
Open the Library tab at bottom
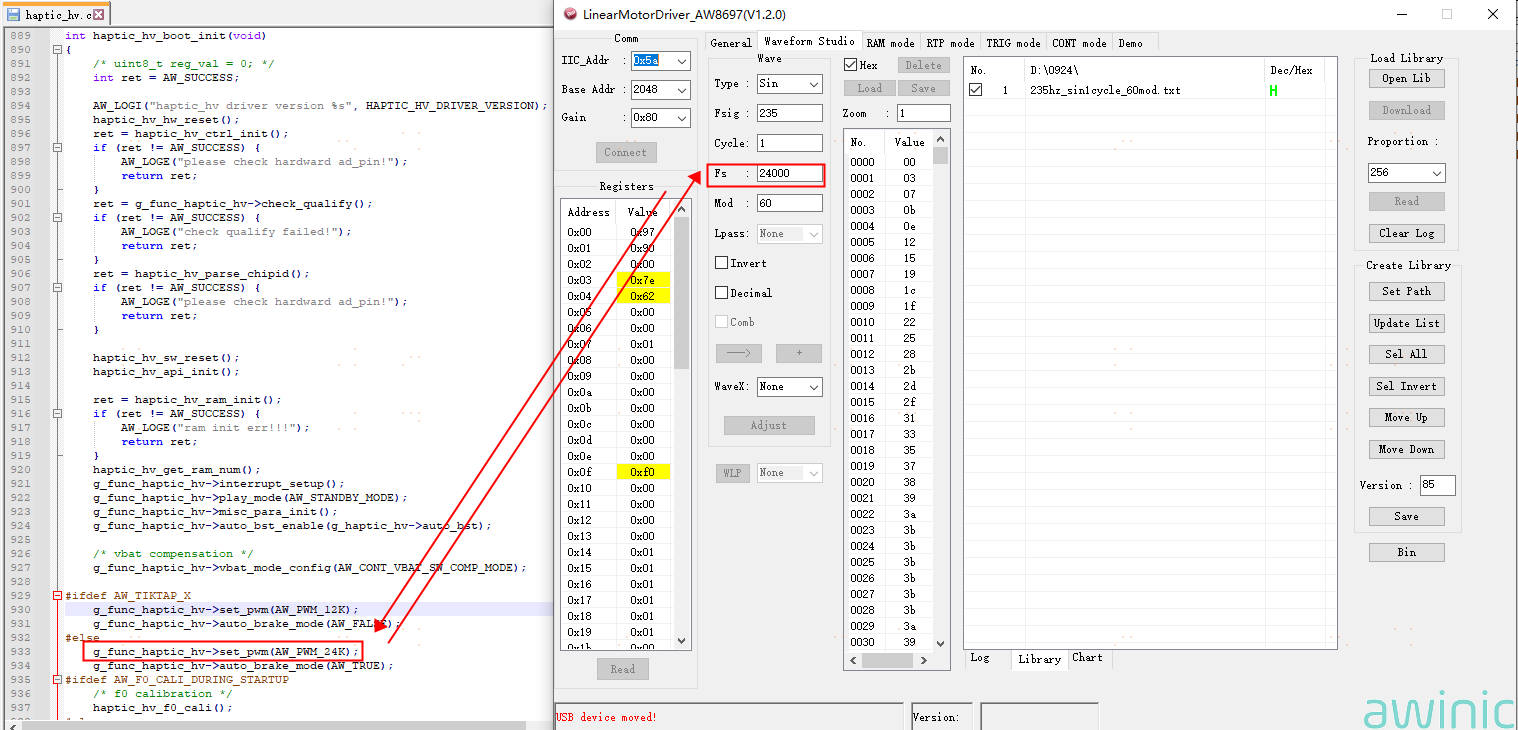click(1039, 659)
